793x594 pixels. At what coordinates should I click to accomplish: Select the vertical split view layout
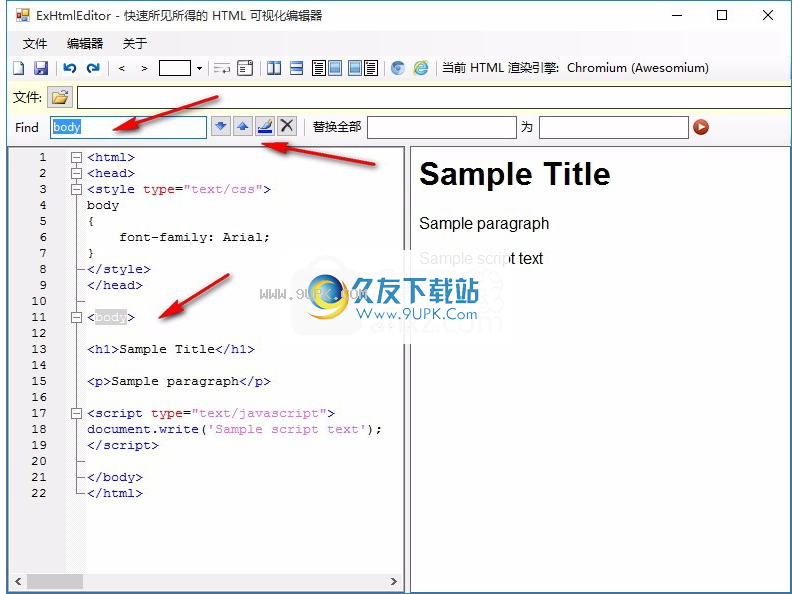coord(274,68)
